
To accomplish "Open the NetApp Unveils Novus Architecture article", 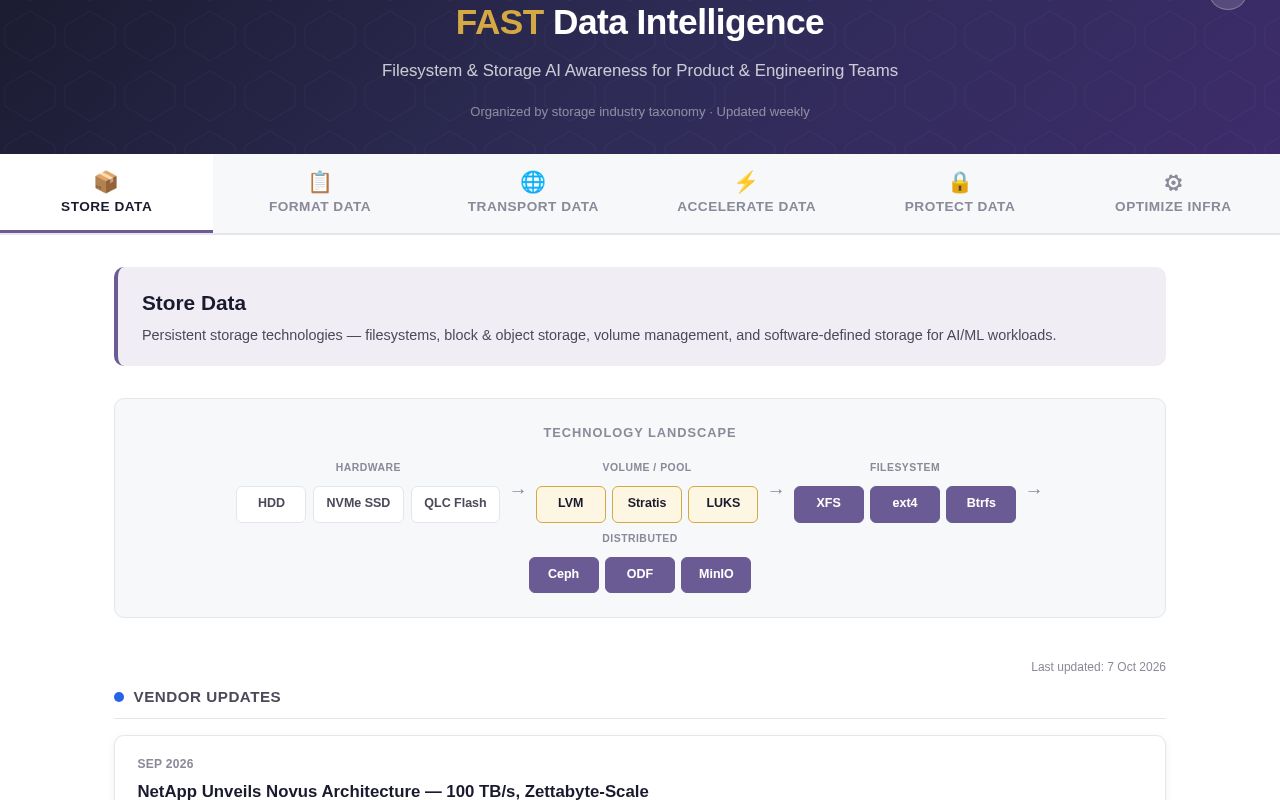I will click(x=393, y=791).
